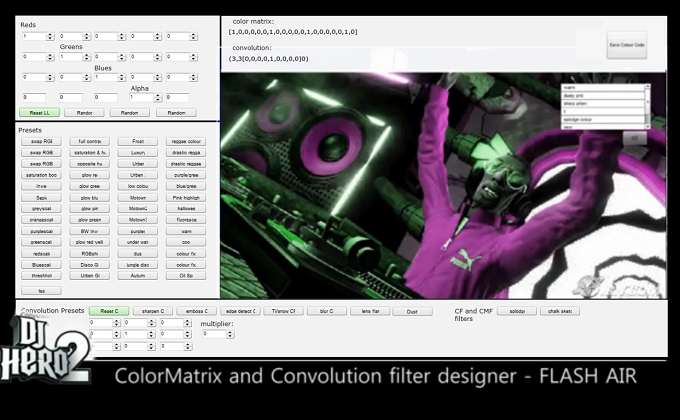Screen dimensions: 680x420
Task: Click the green Reset LL button
Action: [x=39, y=113]
